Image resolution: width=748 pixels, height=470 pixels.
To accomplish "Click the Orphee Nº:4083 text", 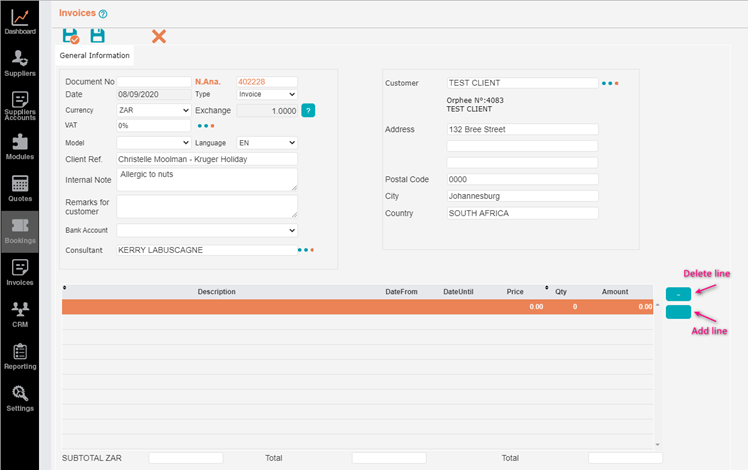I will click(x=475, y=100).
